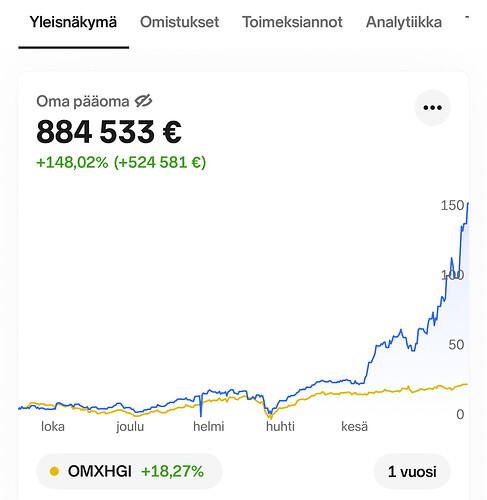Click the kesä month label
This screenshot has height=500, width=487.
[x=354, y=426]
